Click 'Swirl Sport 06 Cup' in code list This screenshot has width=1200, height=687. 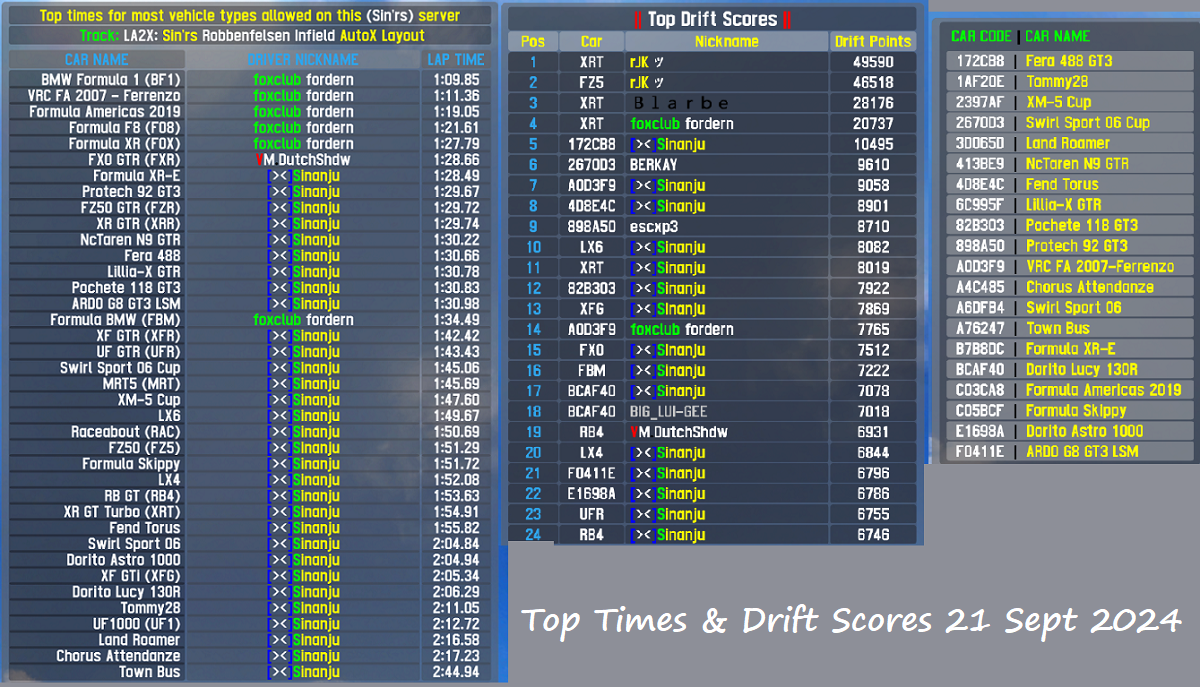tap(1088, 123)
